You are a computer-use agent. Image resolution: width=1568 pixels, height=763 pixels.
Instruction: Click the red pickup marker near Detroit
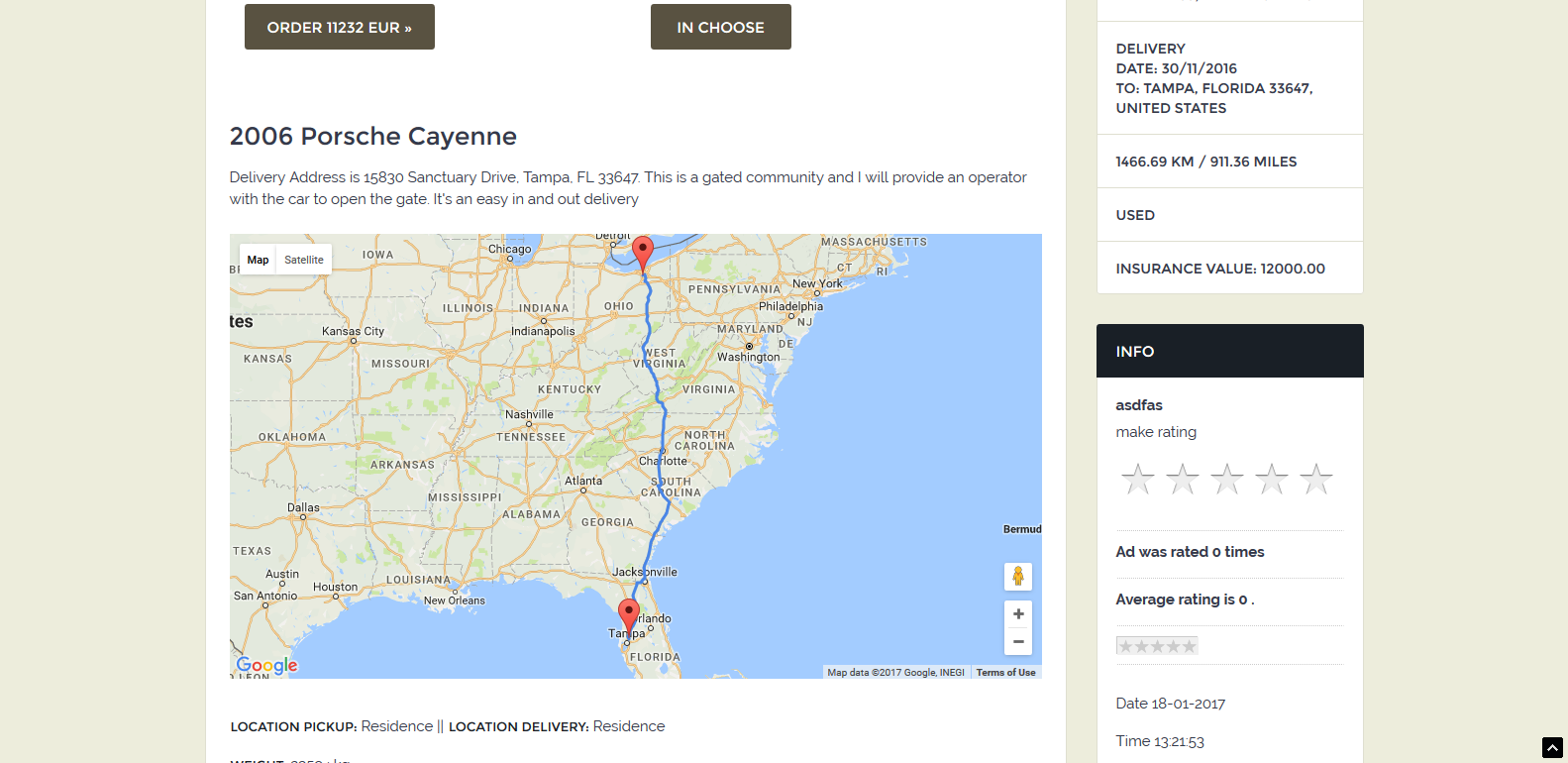click(x=643, y=252)
